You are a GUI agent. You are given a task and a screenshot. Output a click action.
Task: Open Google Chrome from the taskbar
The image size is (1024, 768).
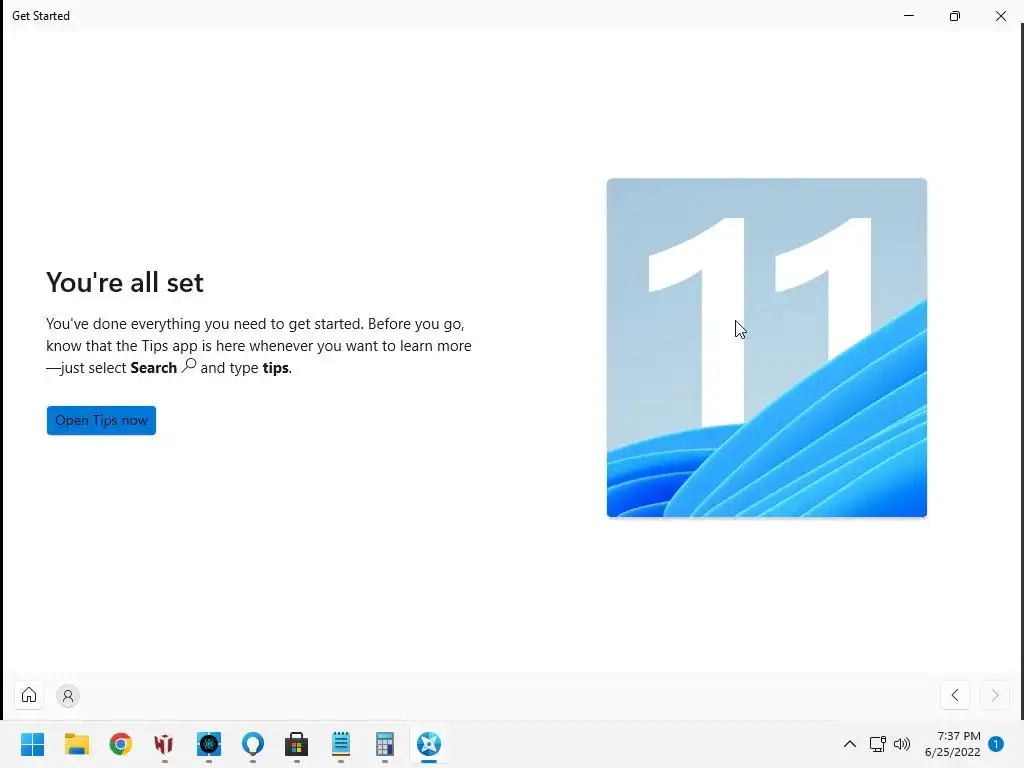(x=121, y=744)
